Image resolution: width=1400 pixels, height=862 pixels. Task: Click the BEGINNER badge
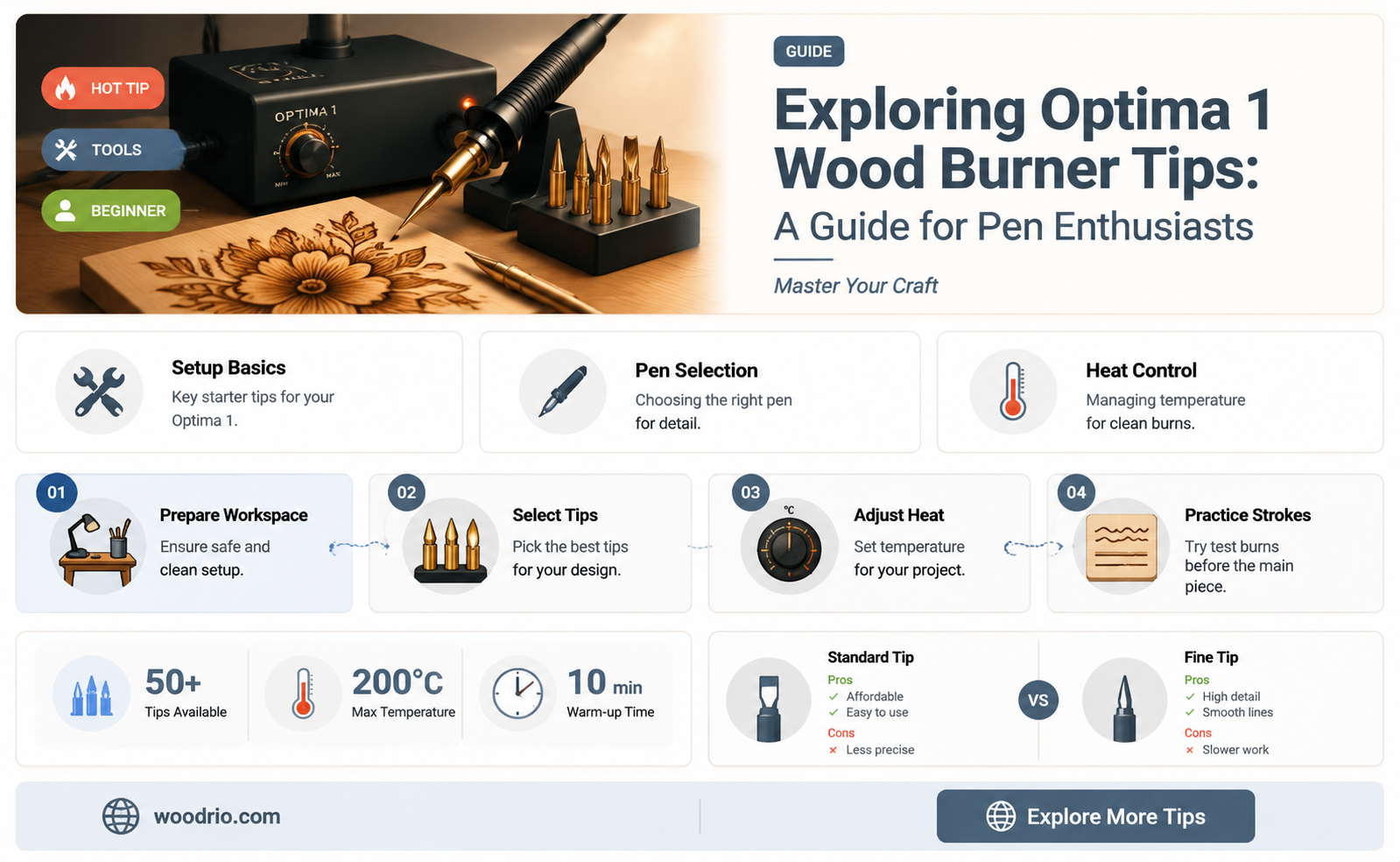tap(111, 211)
